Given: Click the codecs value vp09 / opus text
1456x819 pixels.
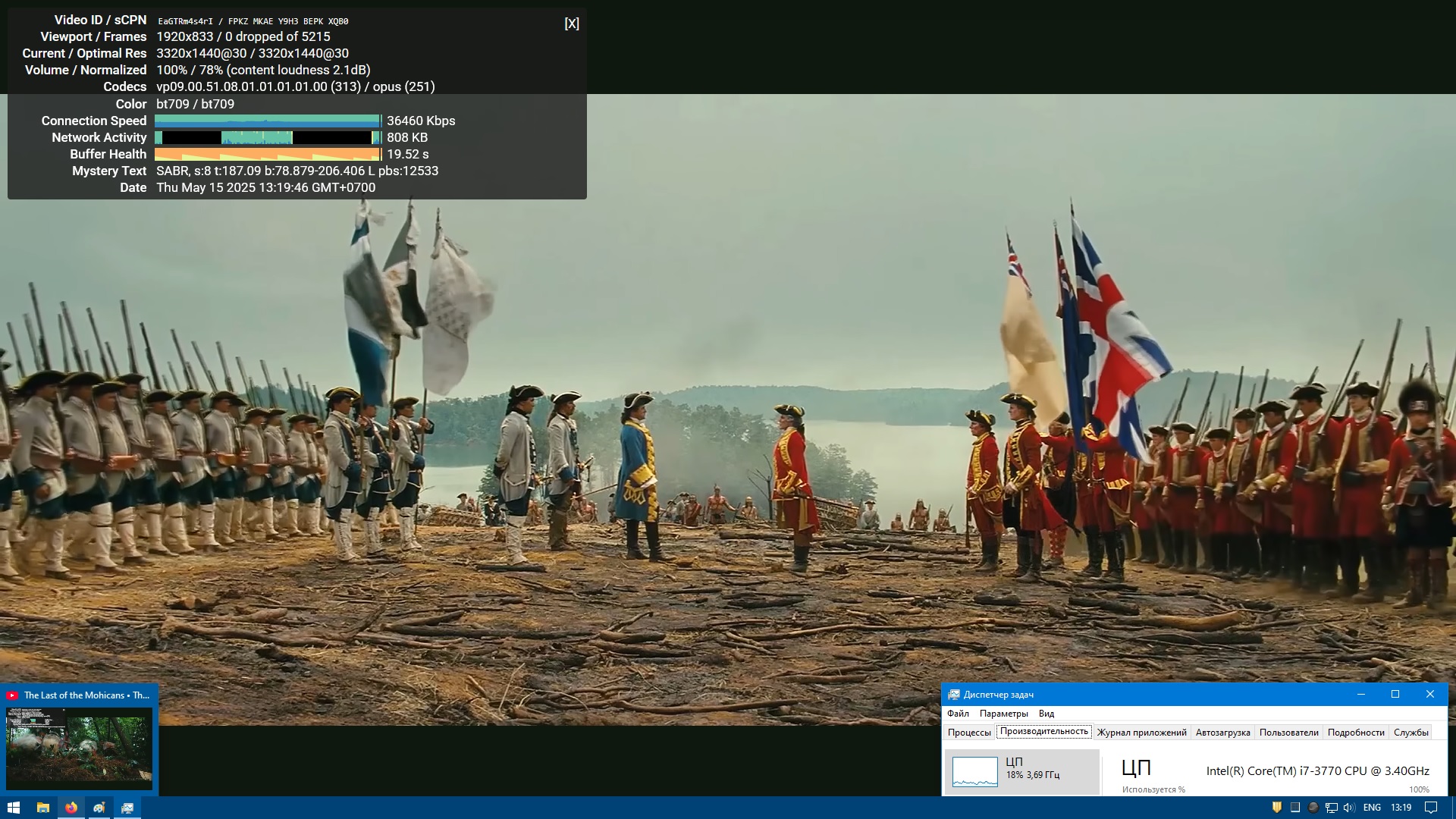Looking at the screenshot, I should coord(296,87).
